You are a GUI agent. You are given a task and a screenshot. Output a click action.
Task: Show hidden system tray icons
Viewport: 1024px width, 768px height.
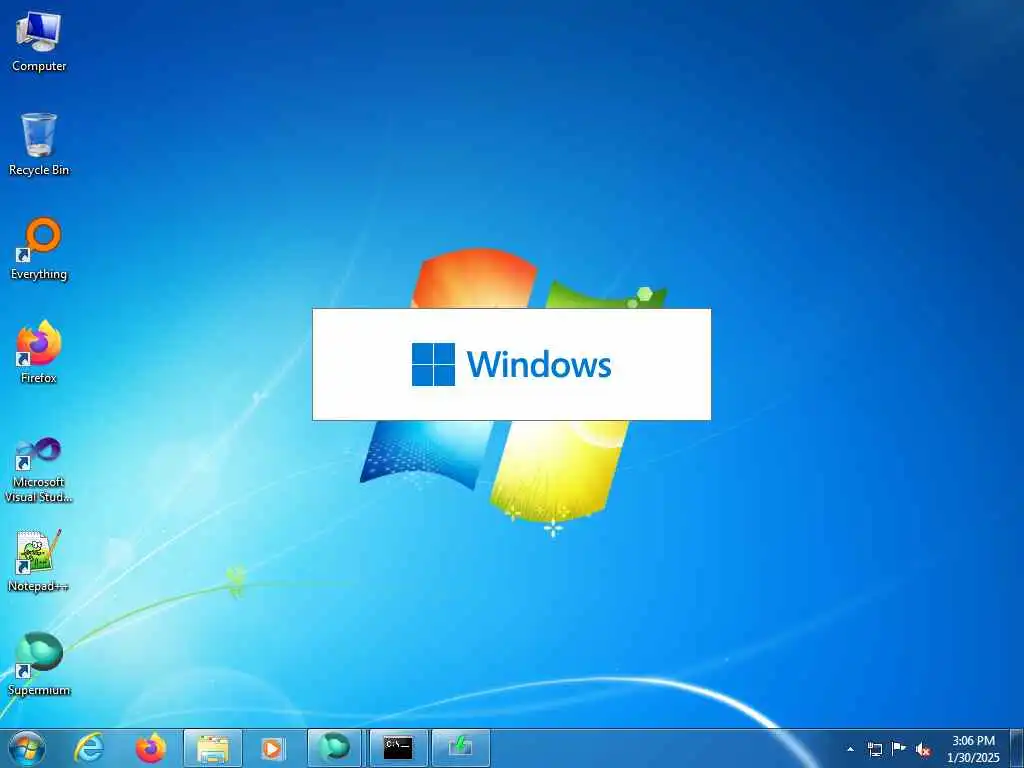coord(850,749)
